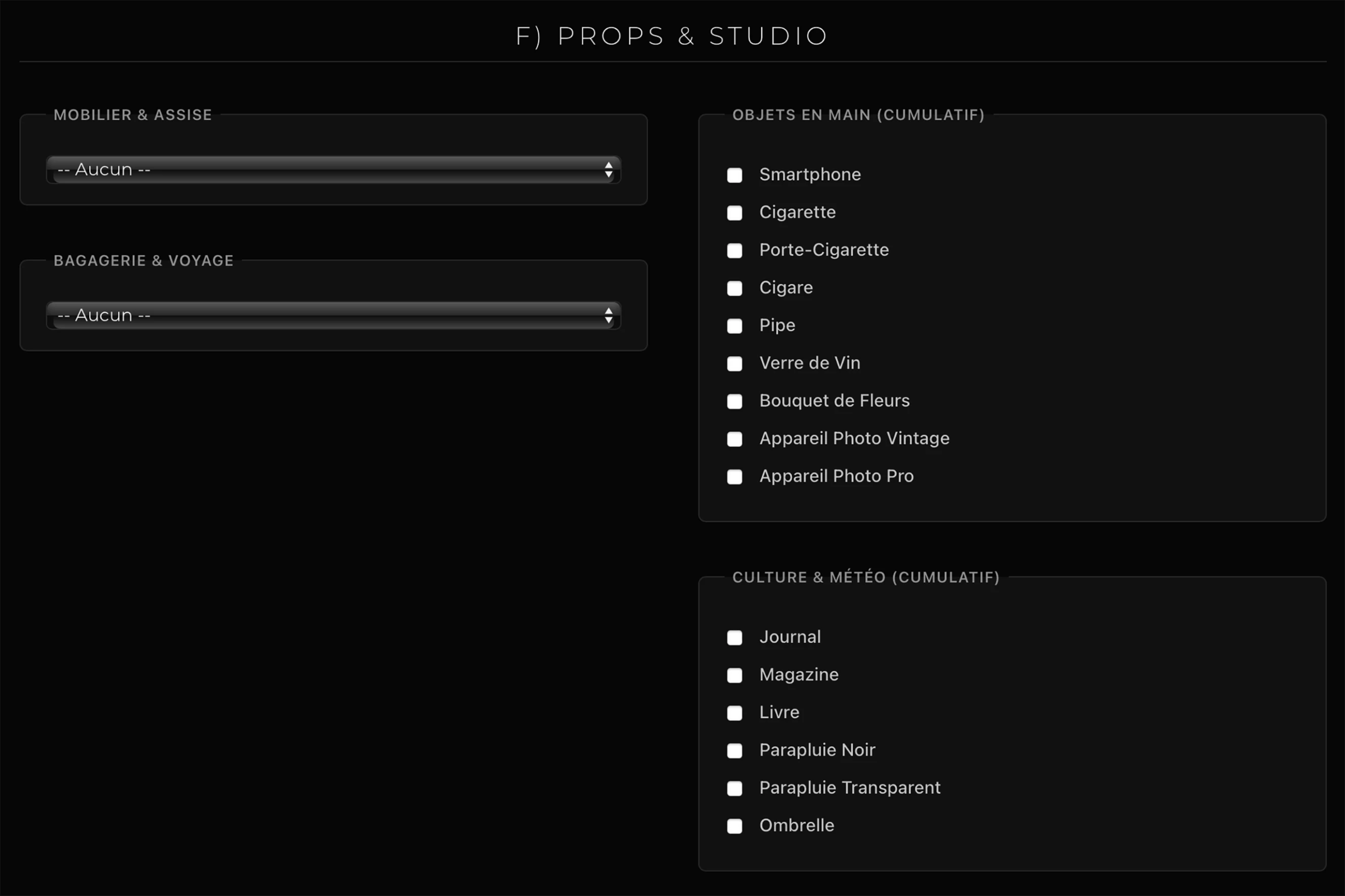The image size is (1345, 896).
Task: Click the Cigarette label text
Action: 797,213
